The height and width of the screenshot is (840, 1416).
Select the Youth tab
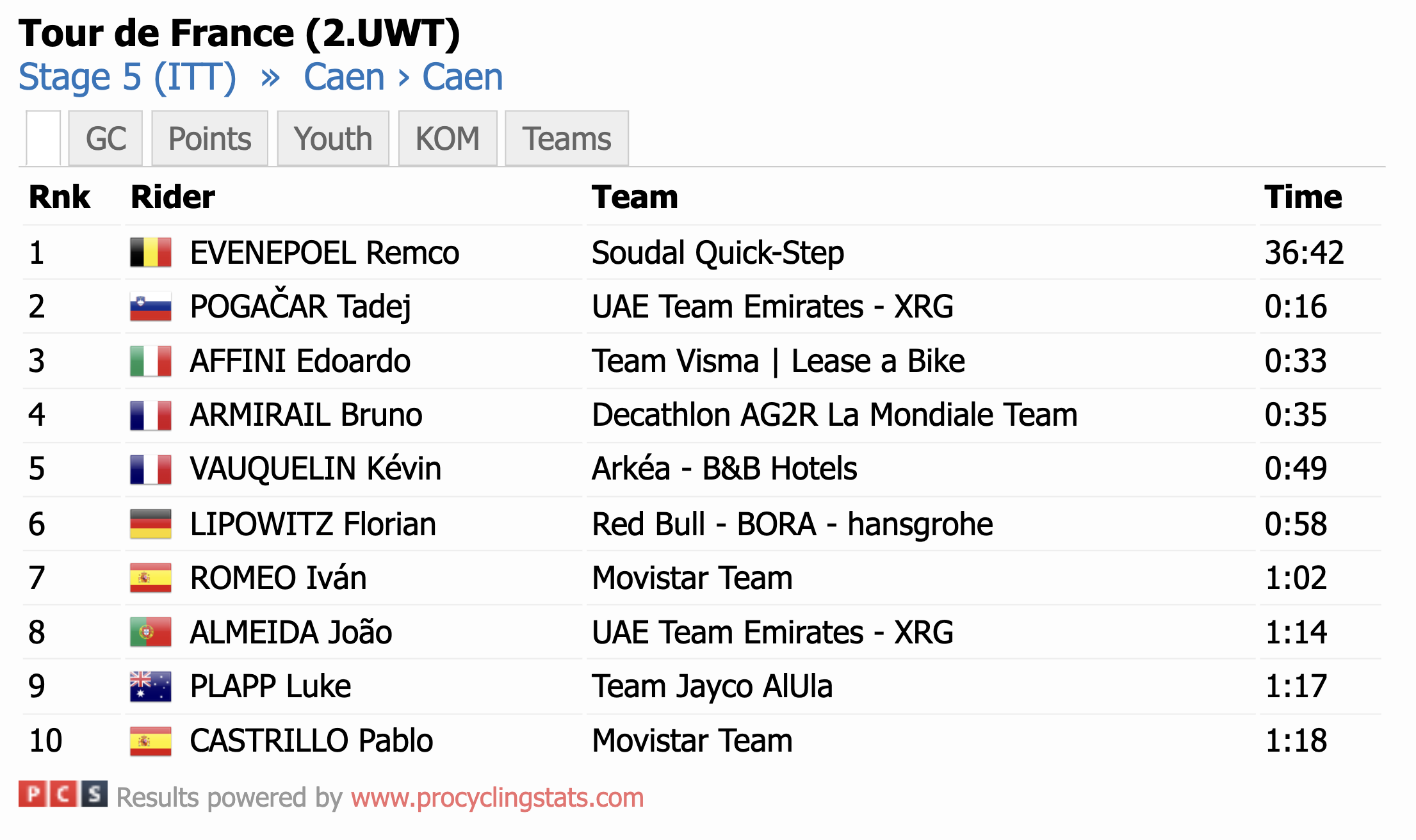coord(333,138)
